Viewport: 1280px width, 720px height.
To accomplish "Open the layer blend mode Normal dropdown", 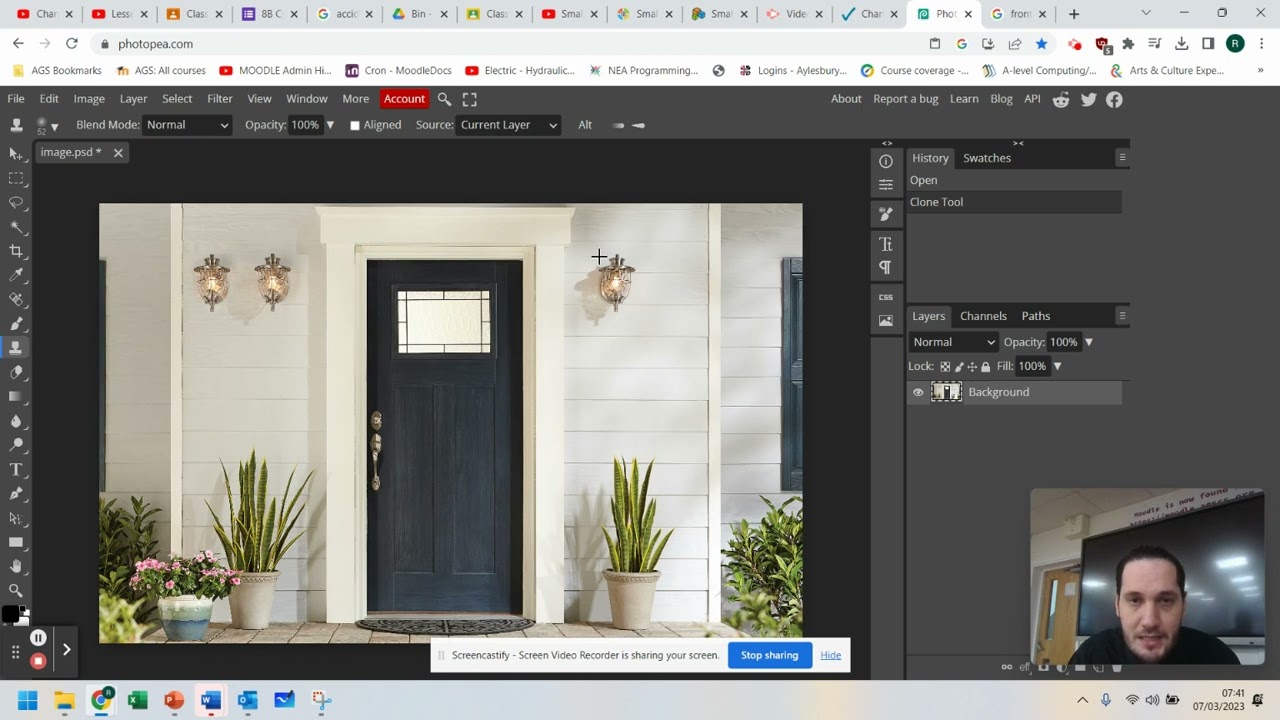I will 953,342.
